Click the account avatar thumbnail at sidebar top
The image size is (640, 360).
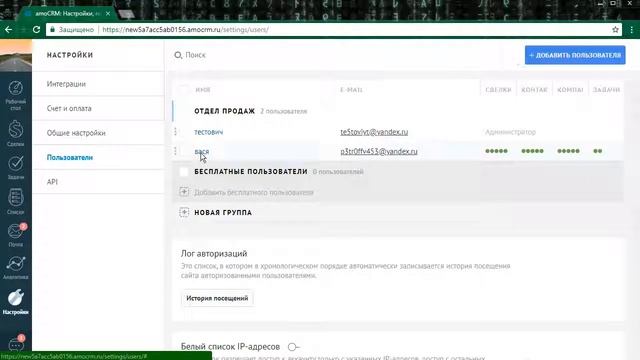point(16,56)
